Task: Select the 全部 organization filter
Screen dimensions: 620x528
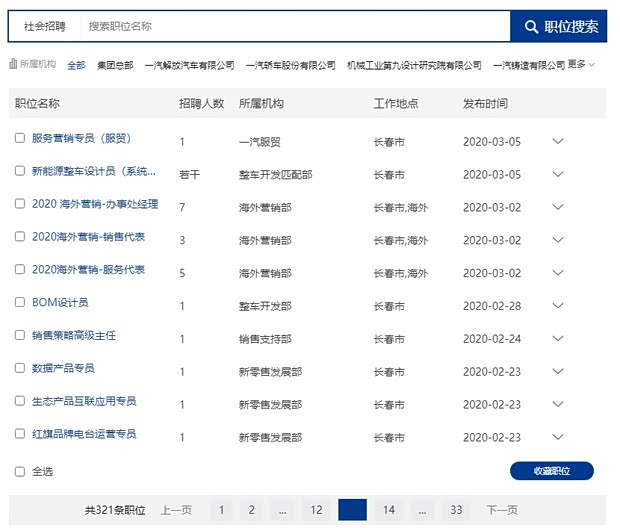Action: (x=76, y=65)
